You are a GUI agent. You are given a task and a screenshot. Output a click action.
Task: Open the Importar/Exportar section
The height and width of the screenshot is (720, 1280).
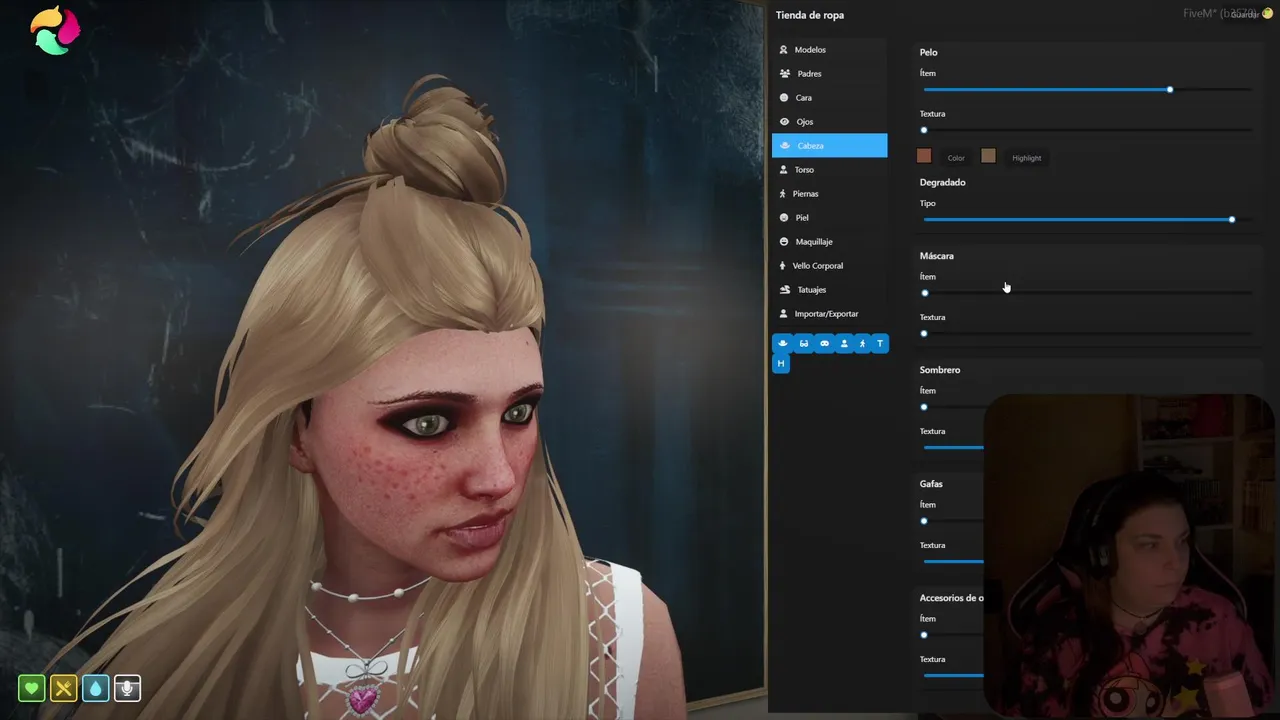(x=829, y=314)
